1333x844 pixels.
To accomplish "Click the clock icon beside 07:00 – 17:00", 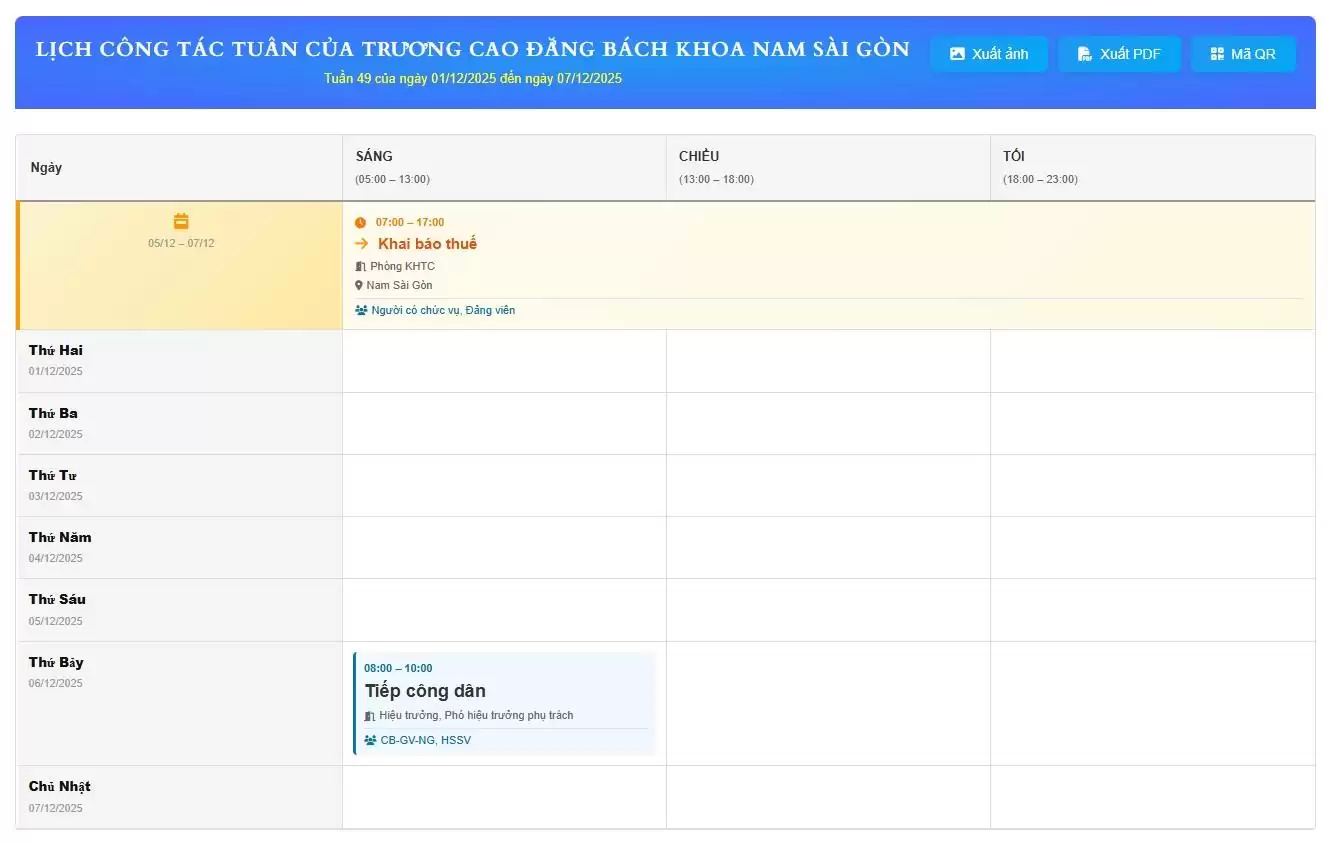I will point(361,223).
